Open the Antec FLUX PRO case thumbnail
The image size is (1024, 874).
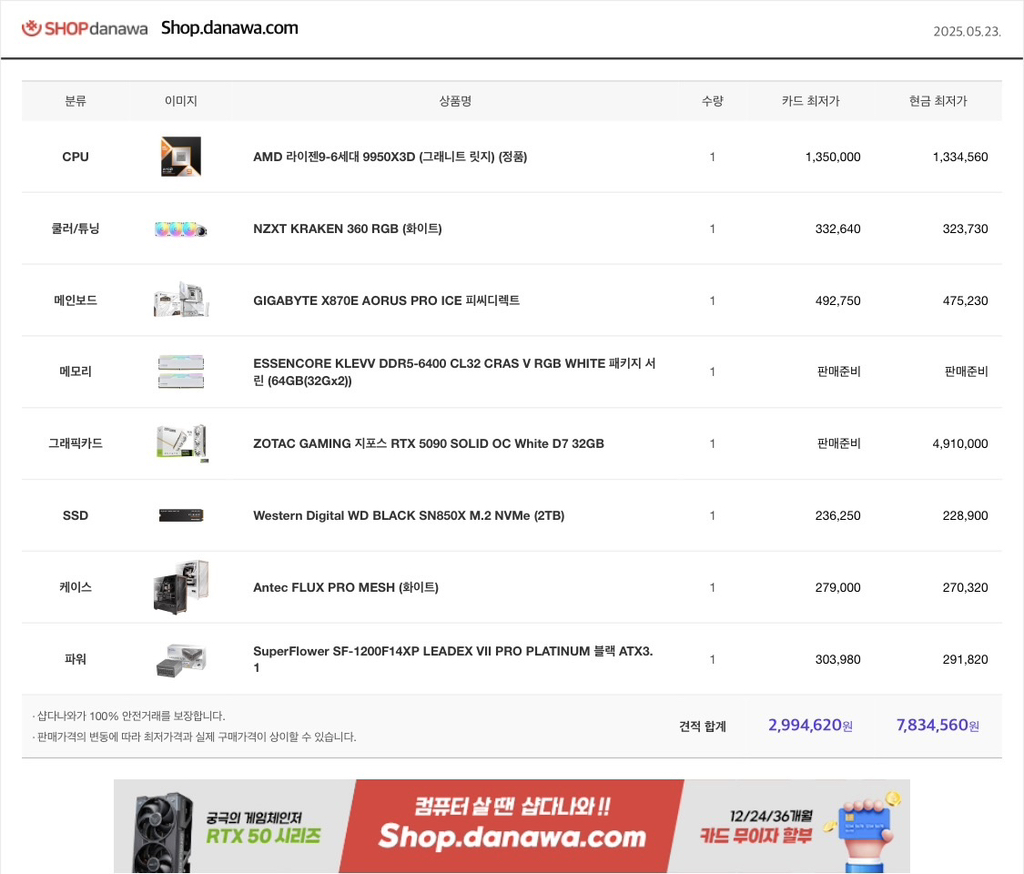[181, 587]
